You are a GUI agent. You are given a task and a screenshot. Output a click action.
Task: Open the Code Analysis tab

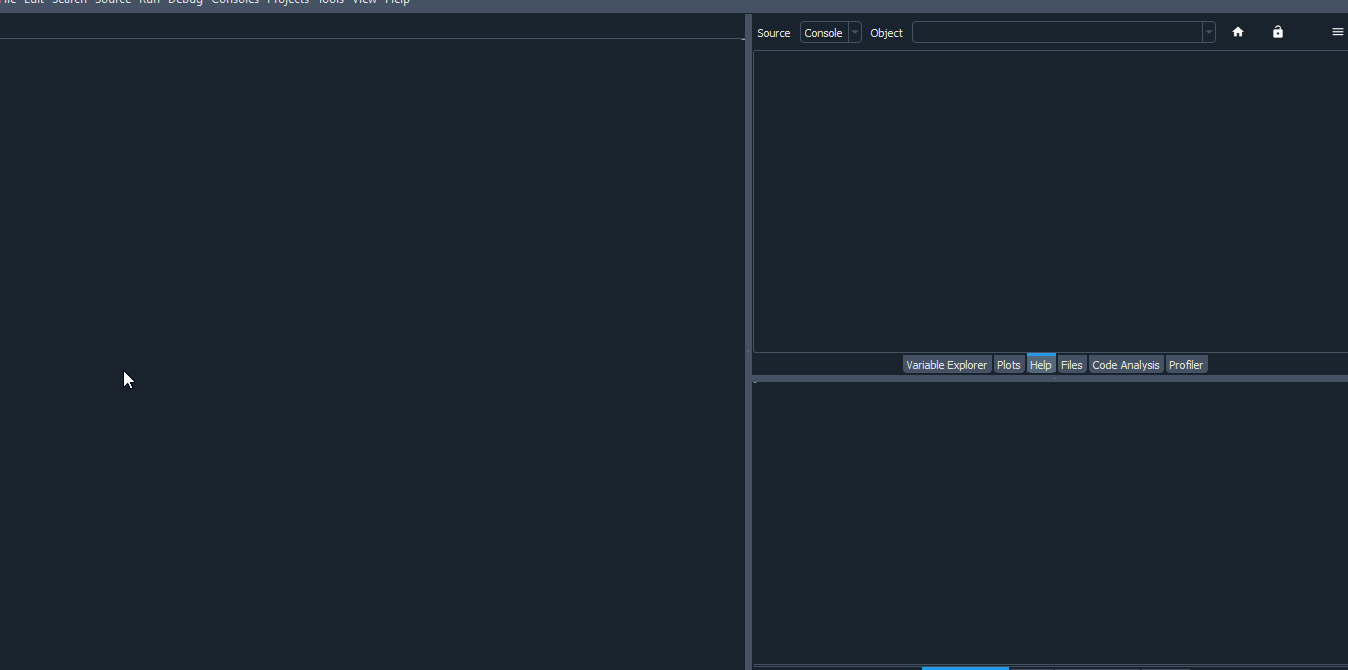[1126, 365]
